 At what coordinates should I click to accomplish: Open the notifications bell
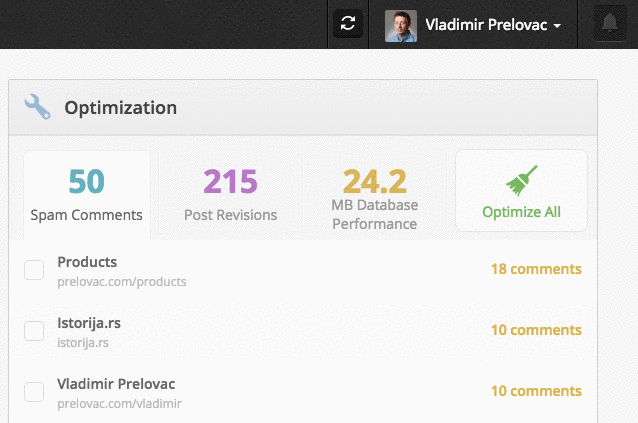point(607,24)
